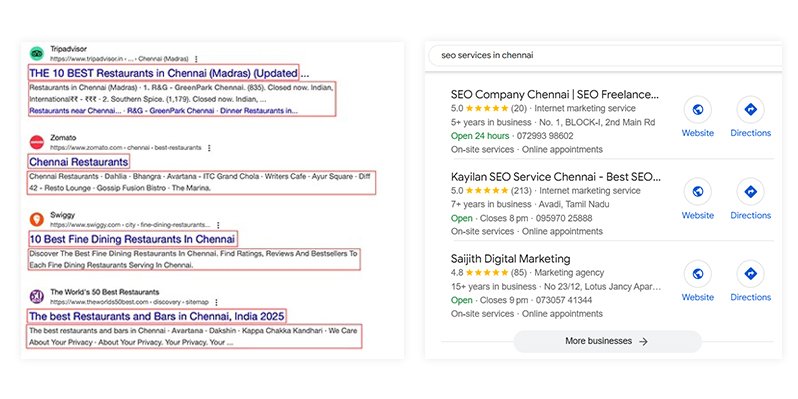
Task: Click the 'Website' label for Saijith Digital Marketing
Action: [698, 297]
